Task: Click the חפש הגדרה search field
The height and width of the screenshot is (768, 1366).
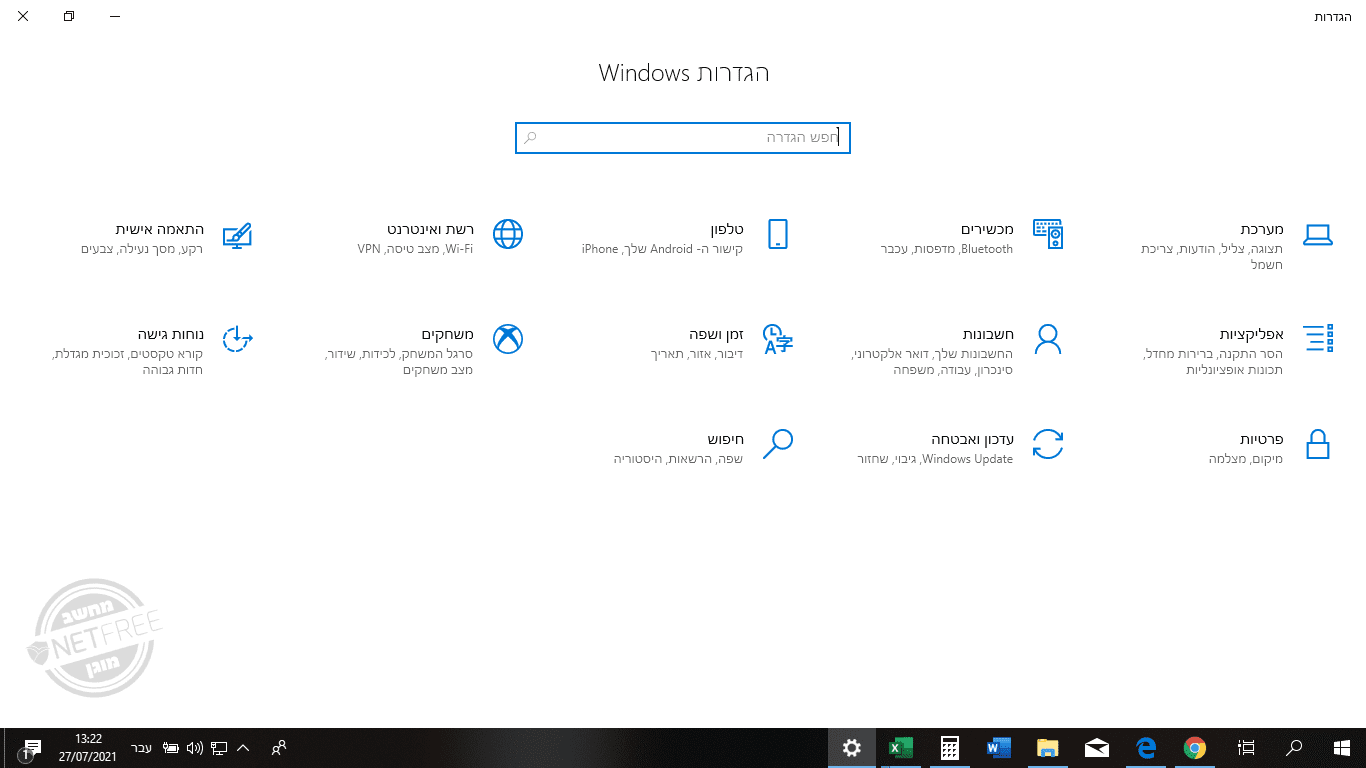Action: 683,138
